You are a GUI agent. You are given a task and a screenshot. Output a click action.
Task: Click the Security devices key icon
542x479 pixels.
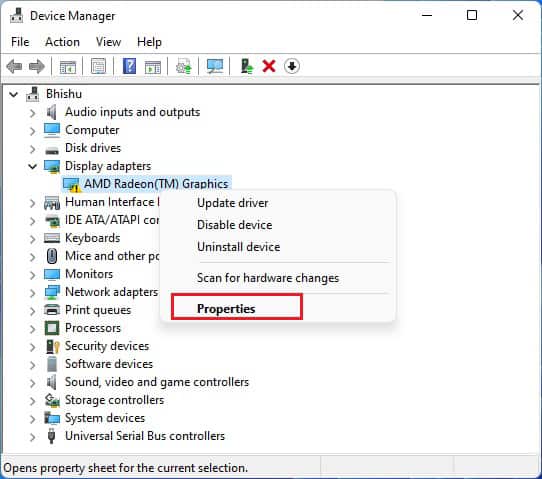[x=53, y=346]
